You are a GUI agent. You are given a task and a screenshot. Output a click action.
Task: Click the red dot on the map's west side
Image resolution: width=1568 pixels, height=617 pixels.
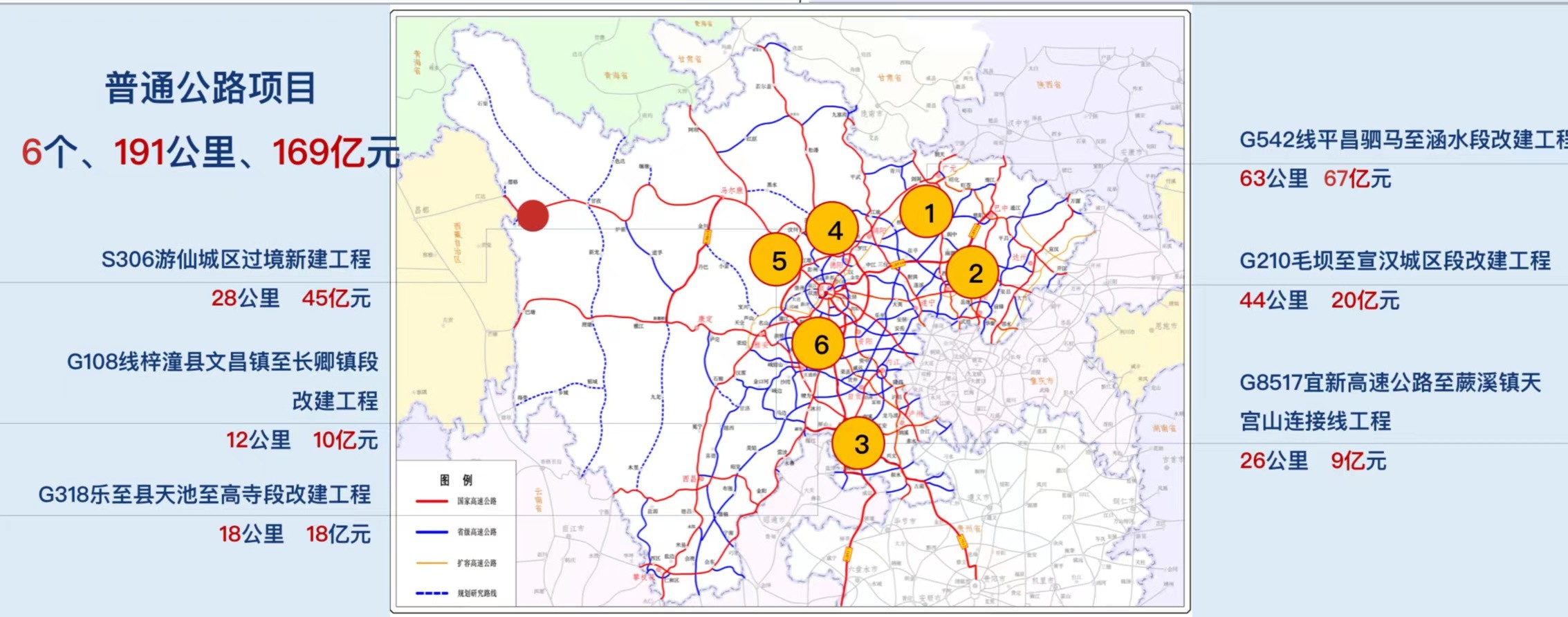pos(533,216)
